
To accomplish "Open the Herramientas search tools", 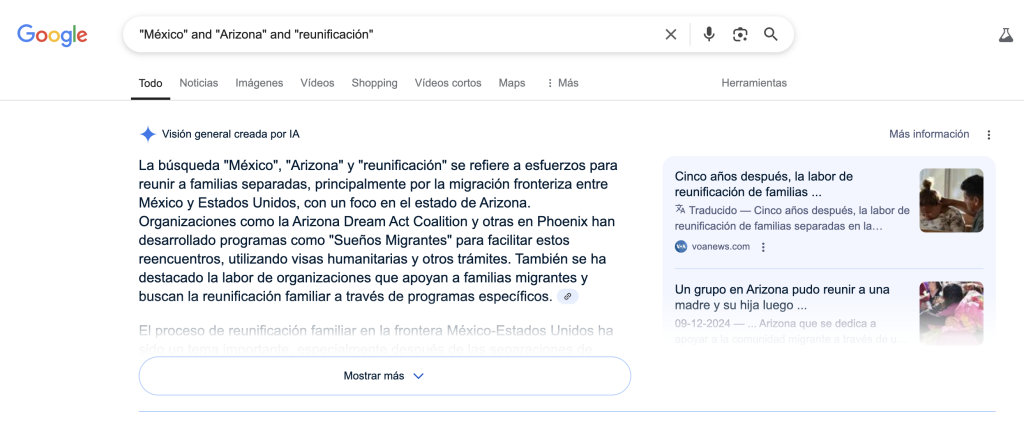I will coord(754,83).
